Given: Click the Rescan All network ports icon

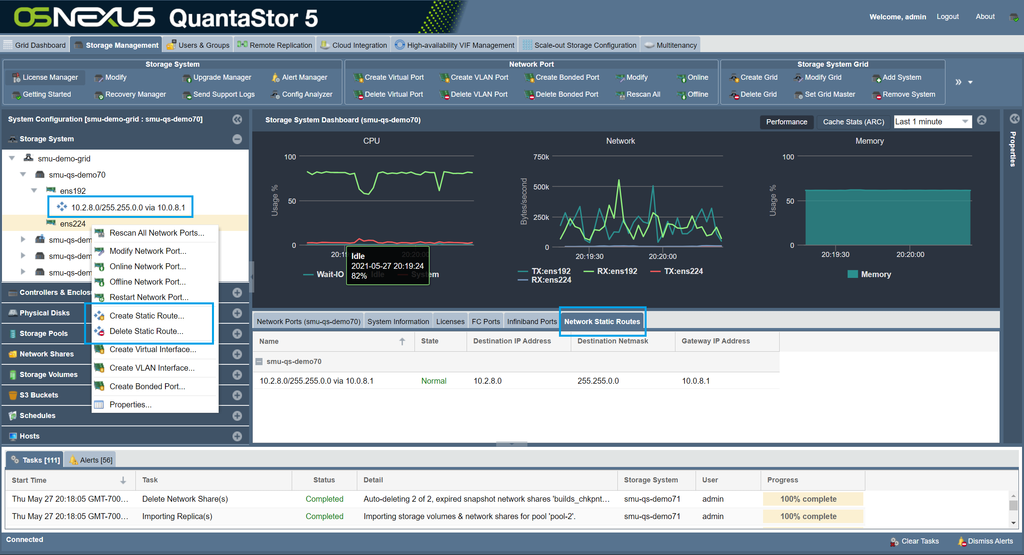Looking at the screenshot, I should coord(619,94).
